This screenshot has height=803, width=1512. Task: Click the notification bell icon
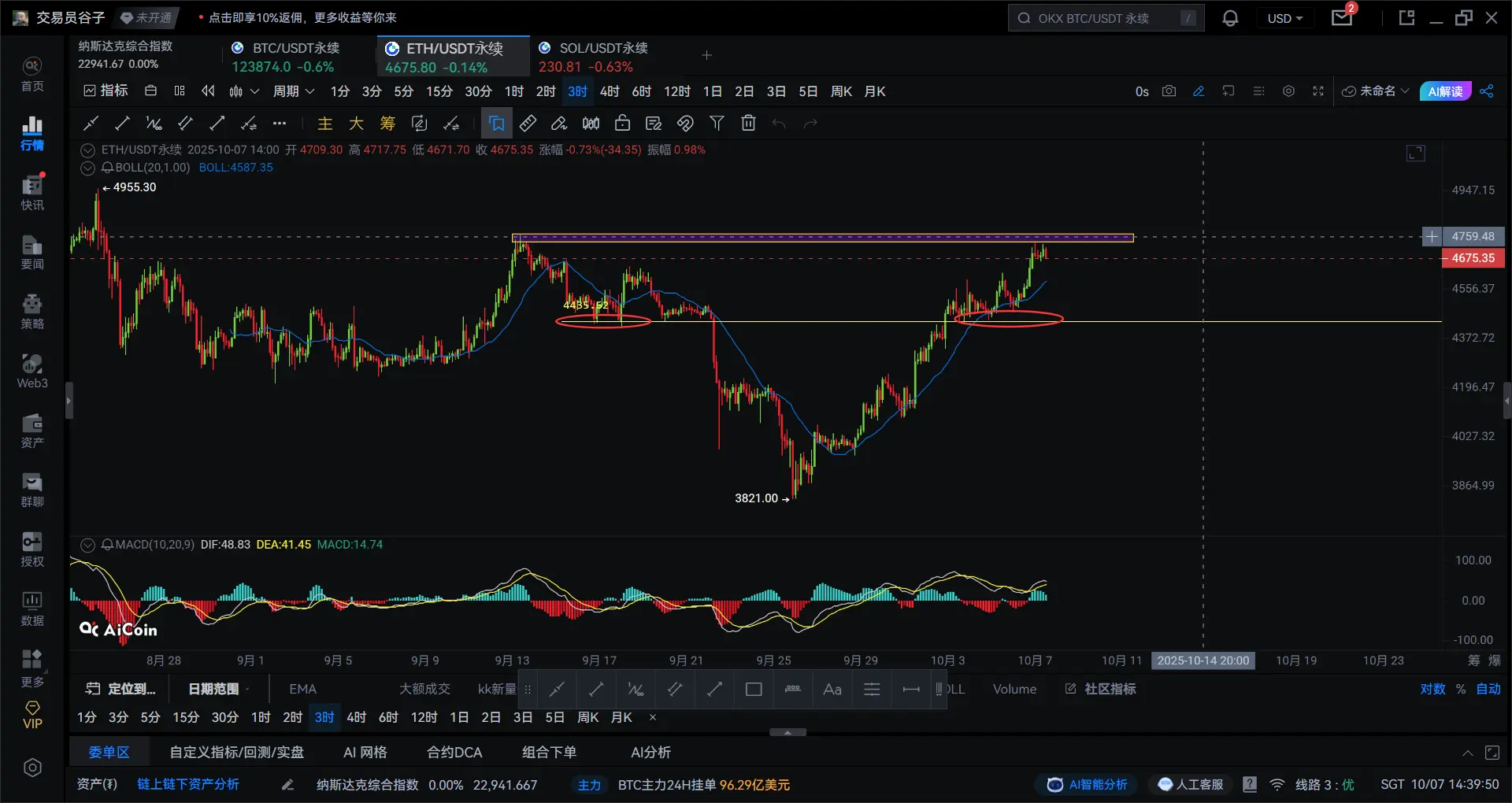click(x=1230, y=18)
